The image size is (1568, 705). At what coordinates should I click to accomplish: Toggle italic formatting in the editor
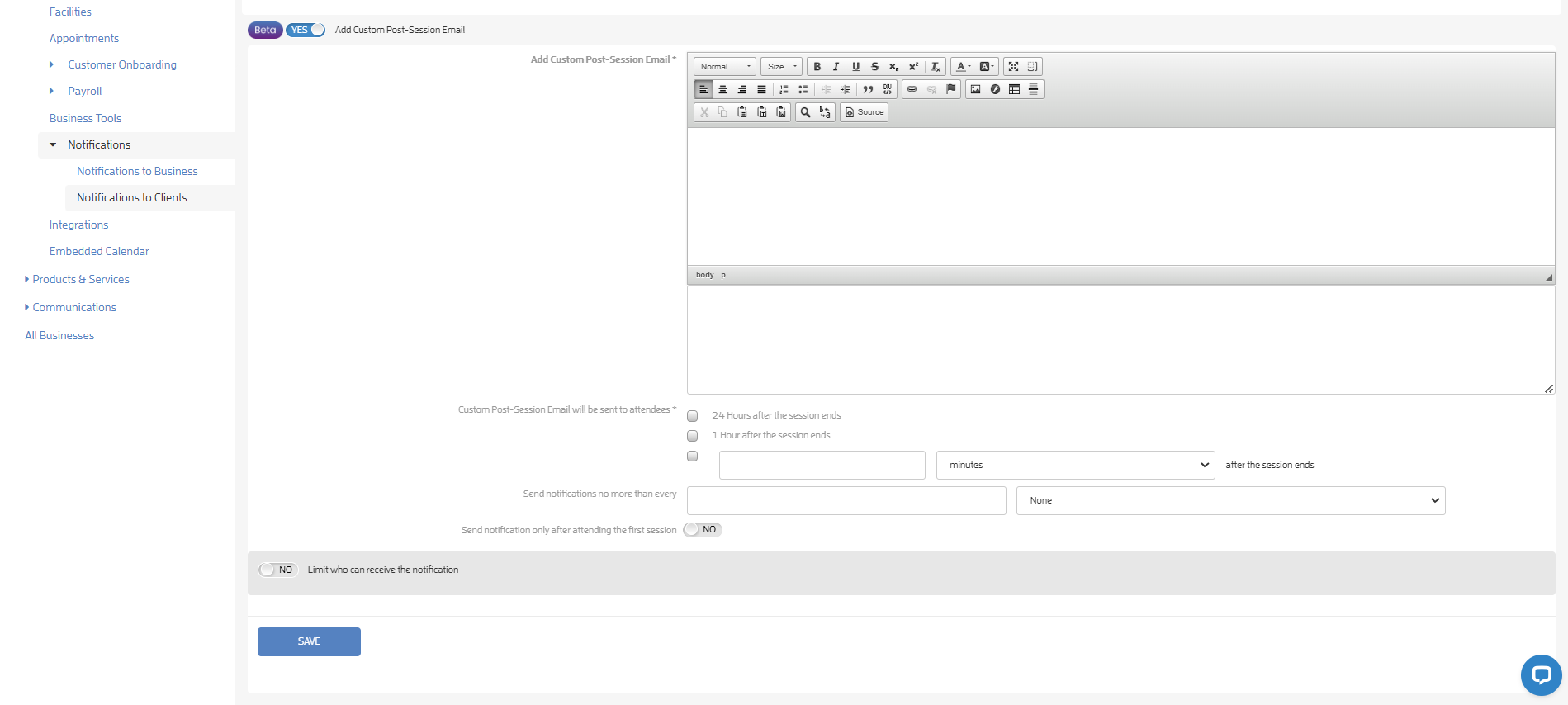836,67
